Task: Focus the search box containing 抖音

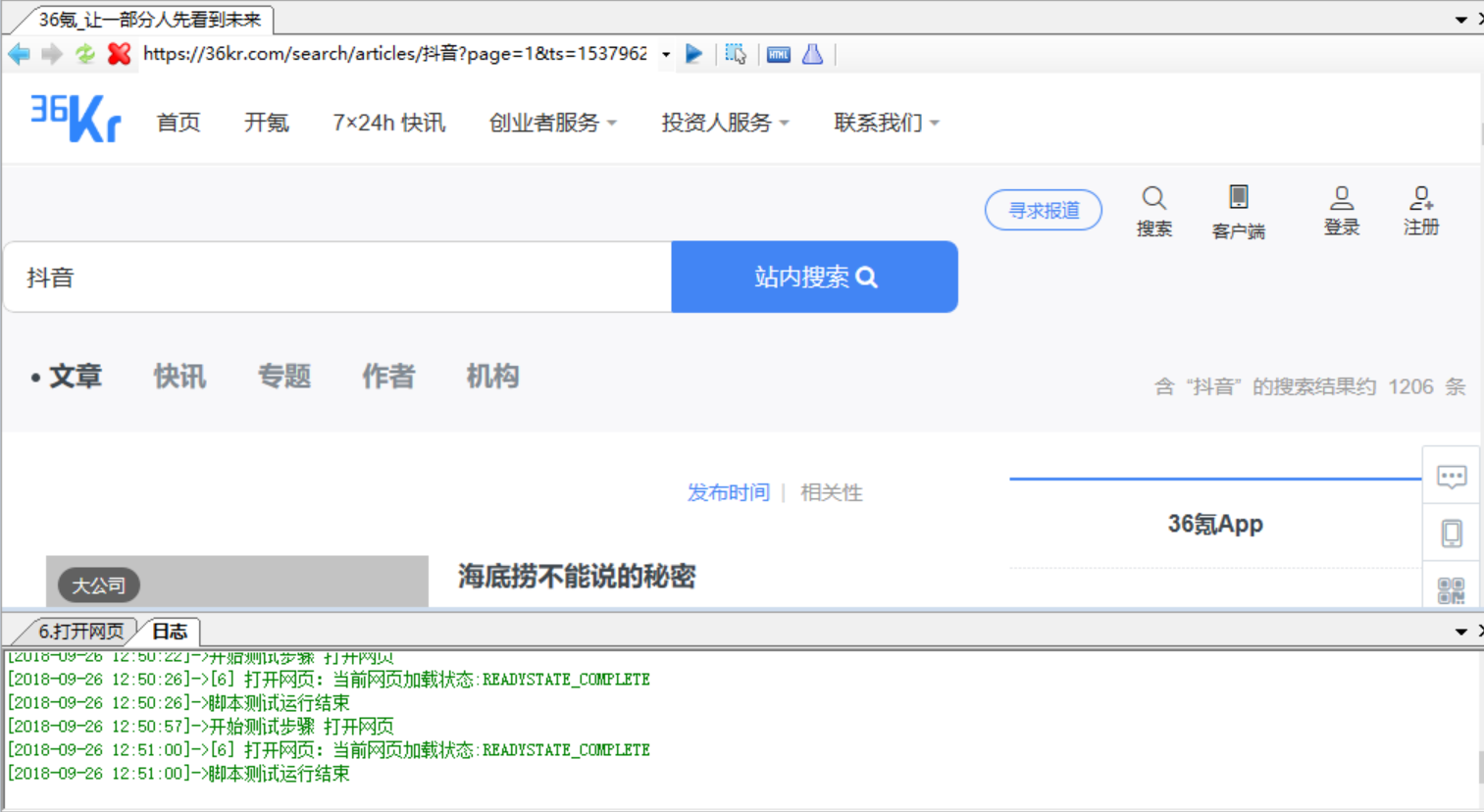Action: [x=338, y=278]
